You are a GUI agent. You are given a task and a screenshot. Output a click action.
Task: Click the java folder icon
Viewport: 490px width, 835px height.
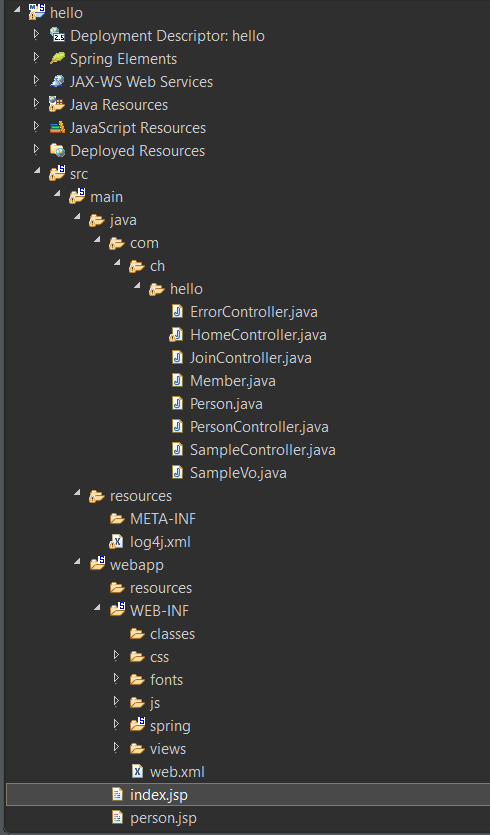96,219
